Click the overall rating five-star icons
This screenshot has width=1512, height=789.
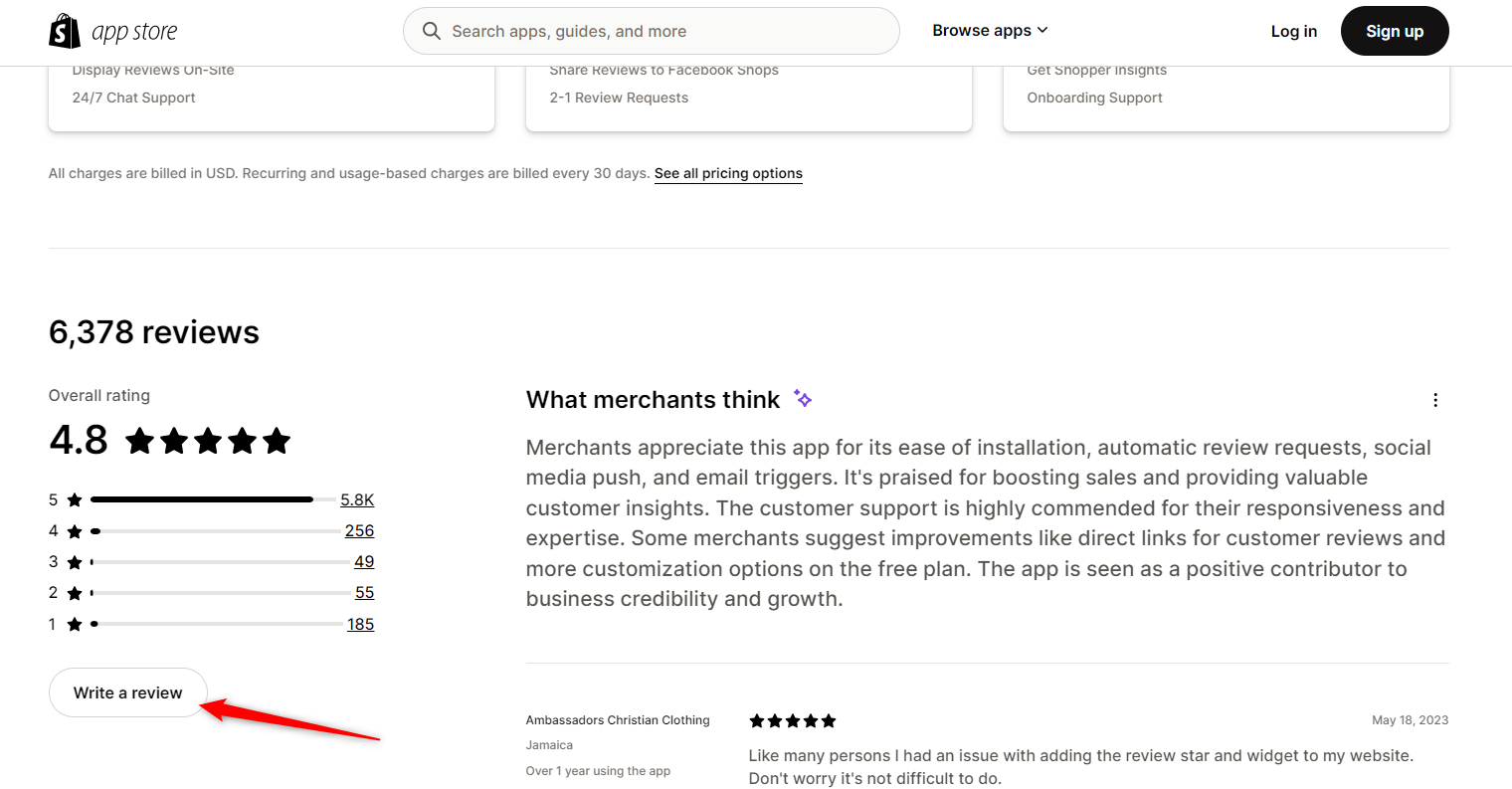(x=208, y=441)
